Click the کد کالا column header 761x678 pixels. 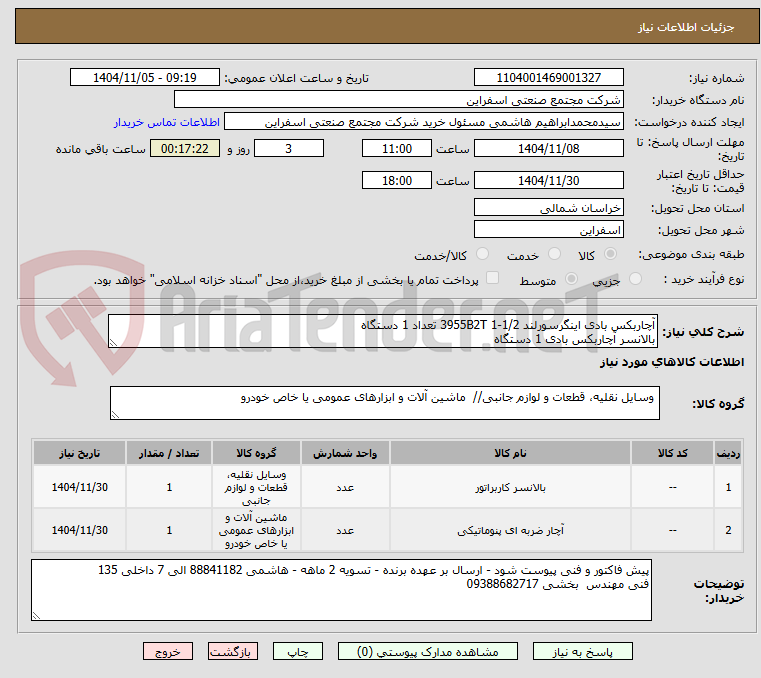(x=672, y=453)
